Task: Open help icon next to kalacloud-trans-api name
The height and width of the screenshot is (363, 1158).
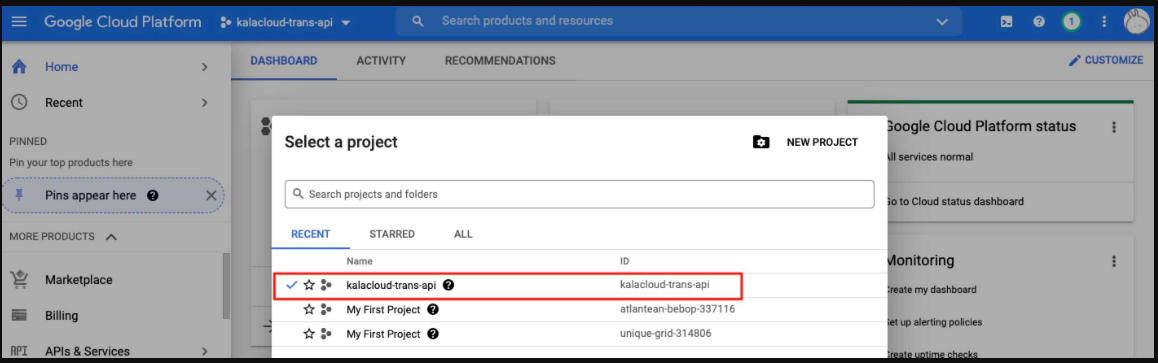Action: tap(448, 285)
